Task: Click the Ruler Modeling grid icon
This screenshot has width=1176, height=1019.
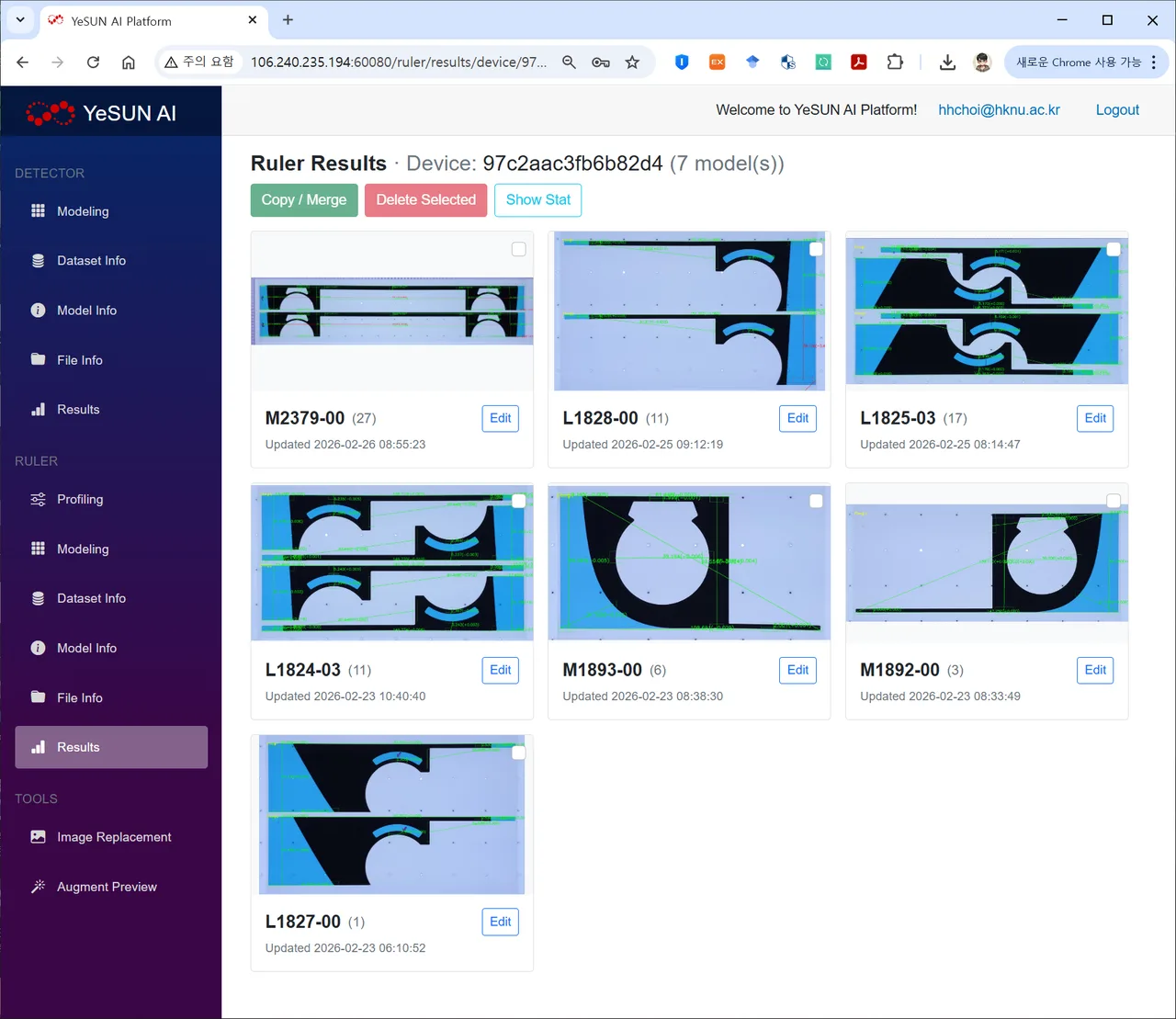Action: pyautogui.click(x=38, y=549)
